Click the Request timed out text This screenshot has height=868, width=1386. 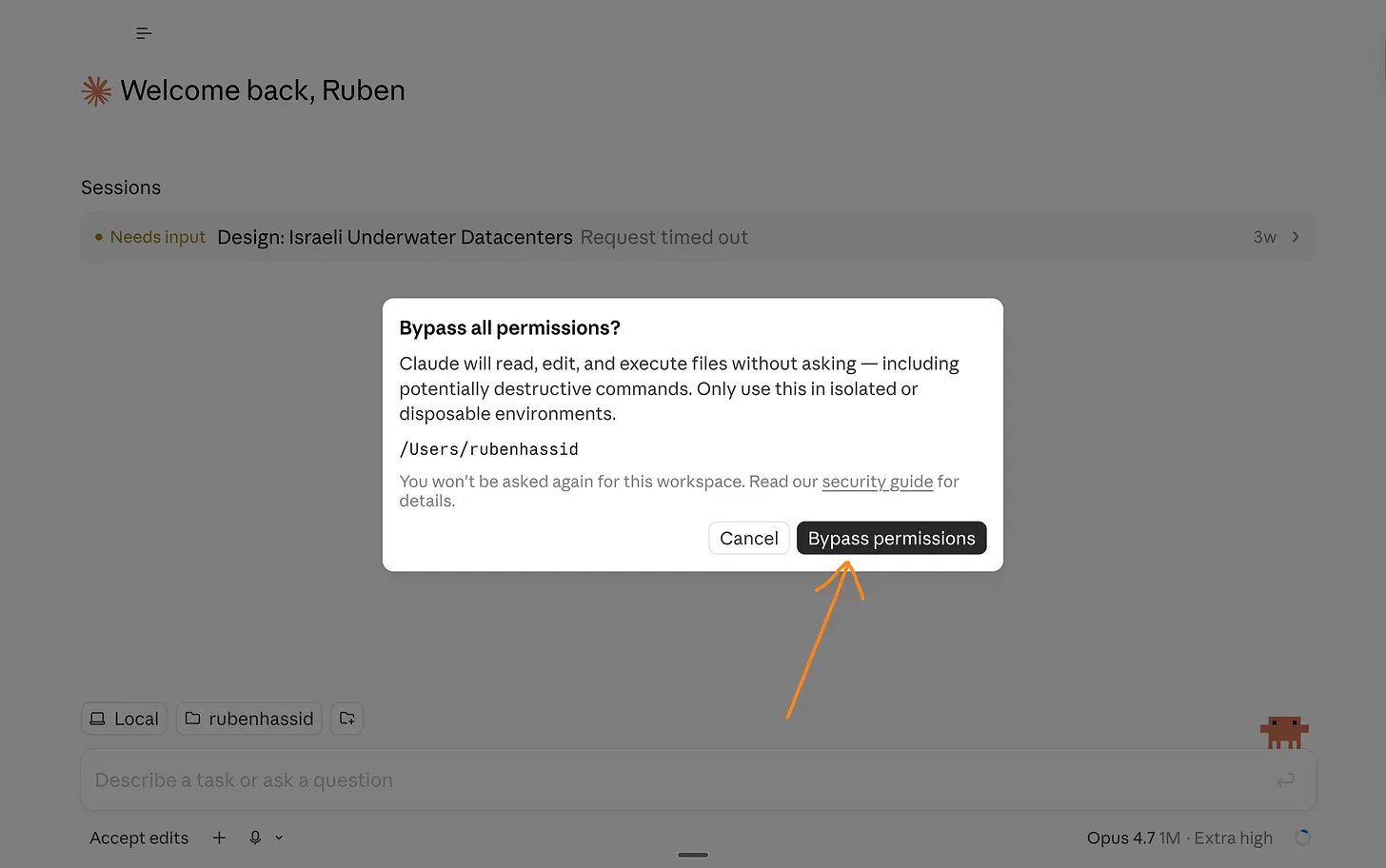pyautogui.click(x=663, y=237)
